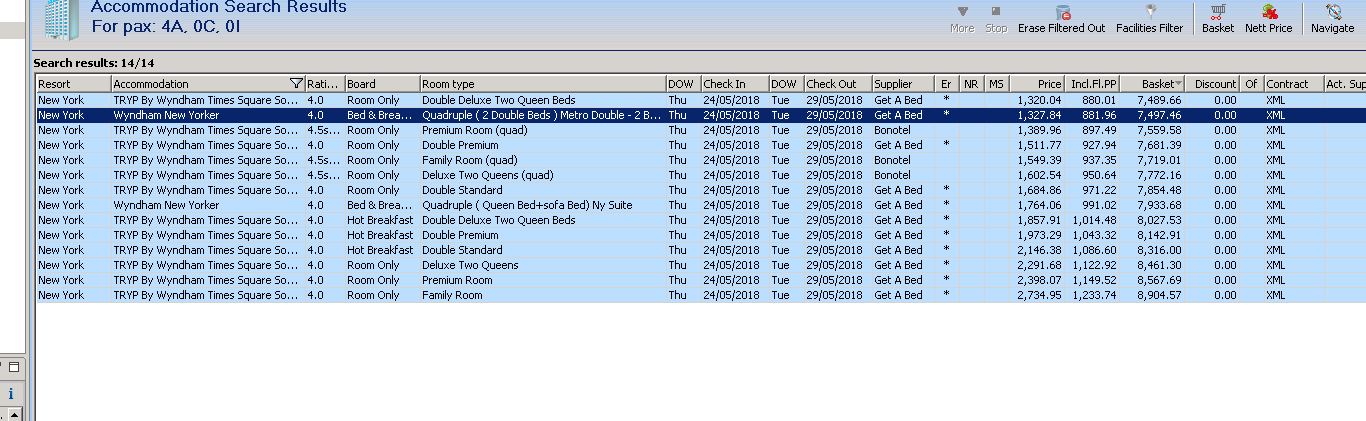
Task: Click the Er column header
Action: pos(947,84)
